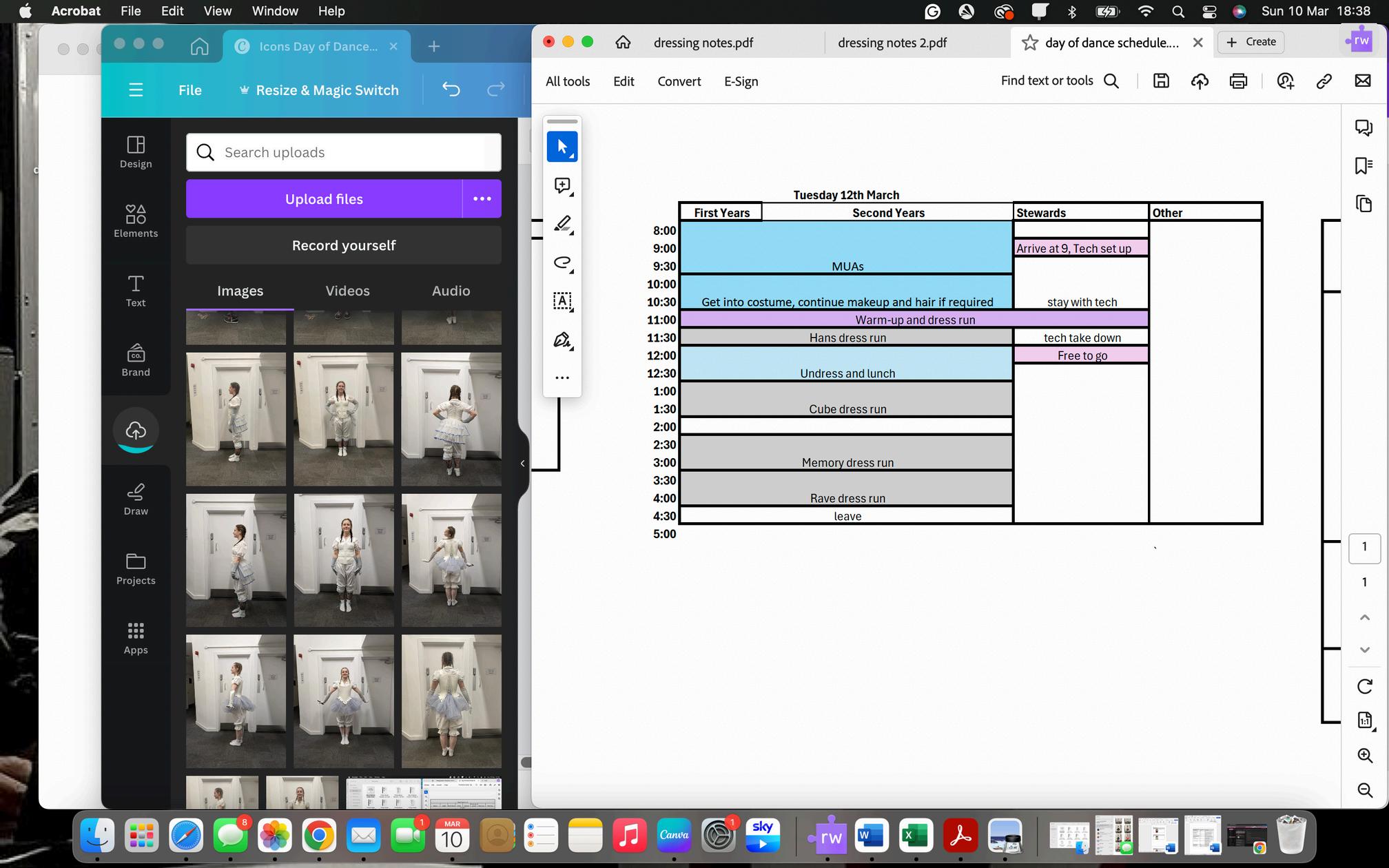Image resolution: width=1389 pixels, height=868 pixels.
Task: Click the save disk icon
Action: click(x=1161, y=81)
